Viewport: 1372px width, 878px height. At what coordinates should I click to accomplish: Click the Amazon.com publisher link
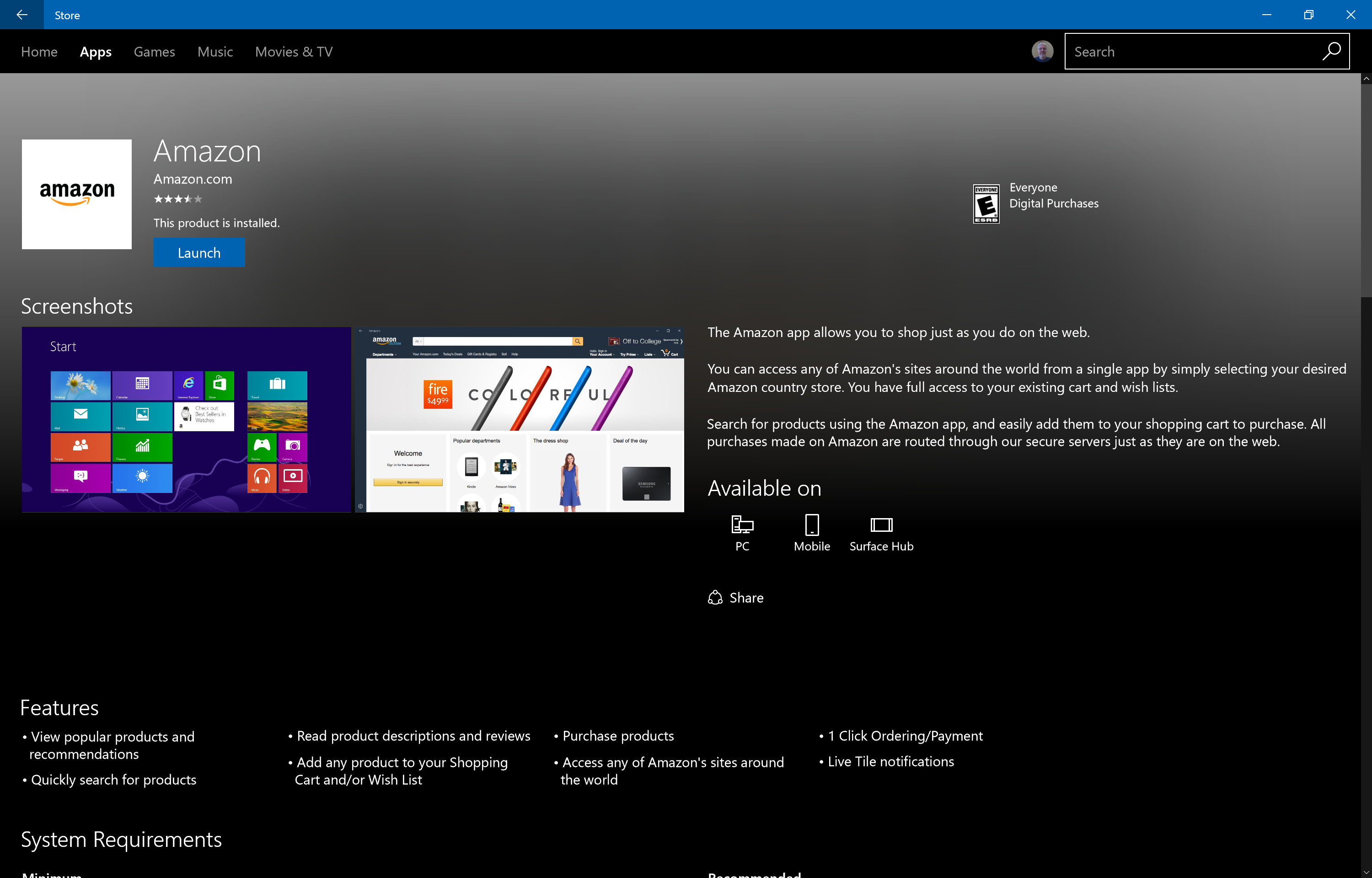193,179
